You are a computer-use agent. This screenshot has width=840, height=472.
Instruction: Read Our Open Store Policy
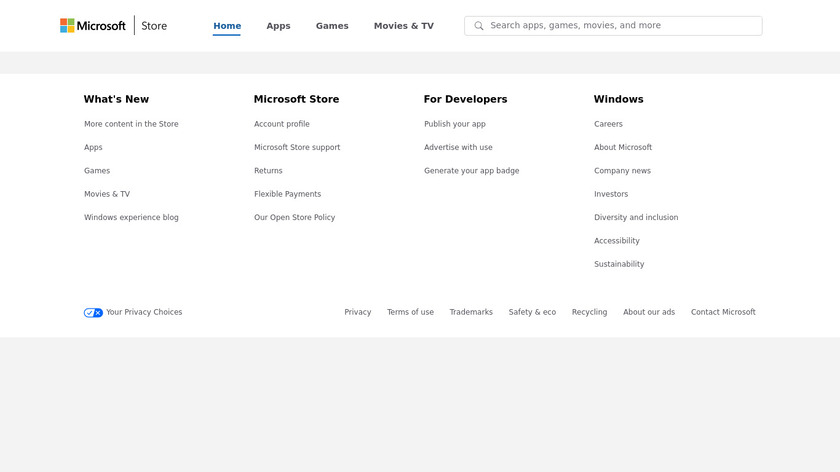(295, 218)
